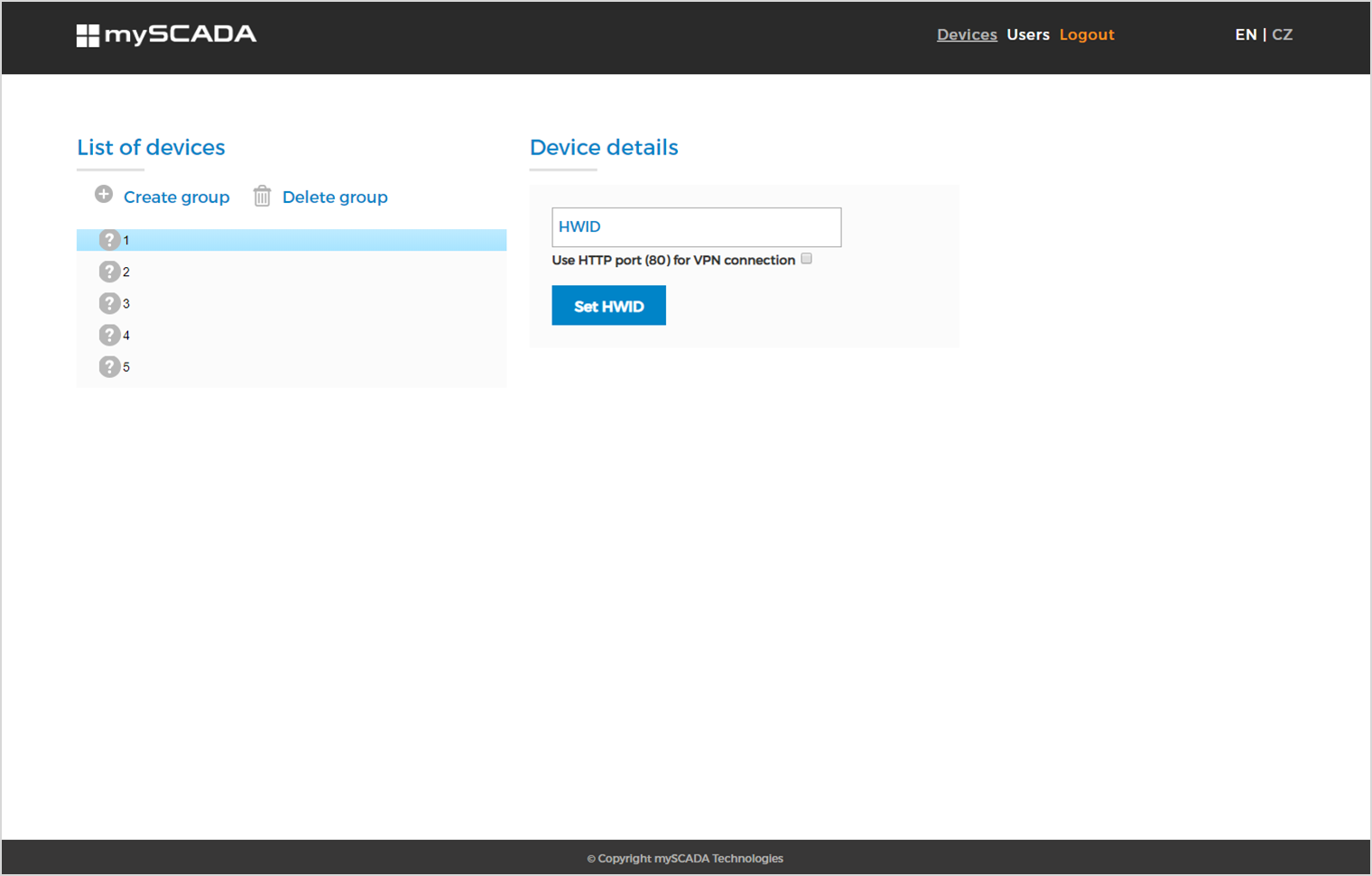Click the question mark icon for device 3
This screenshot has height=876, width=1372.
pyautogui.click(x=109, y=303)
